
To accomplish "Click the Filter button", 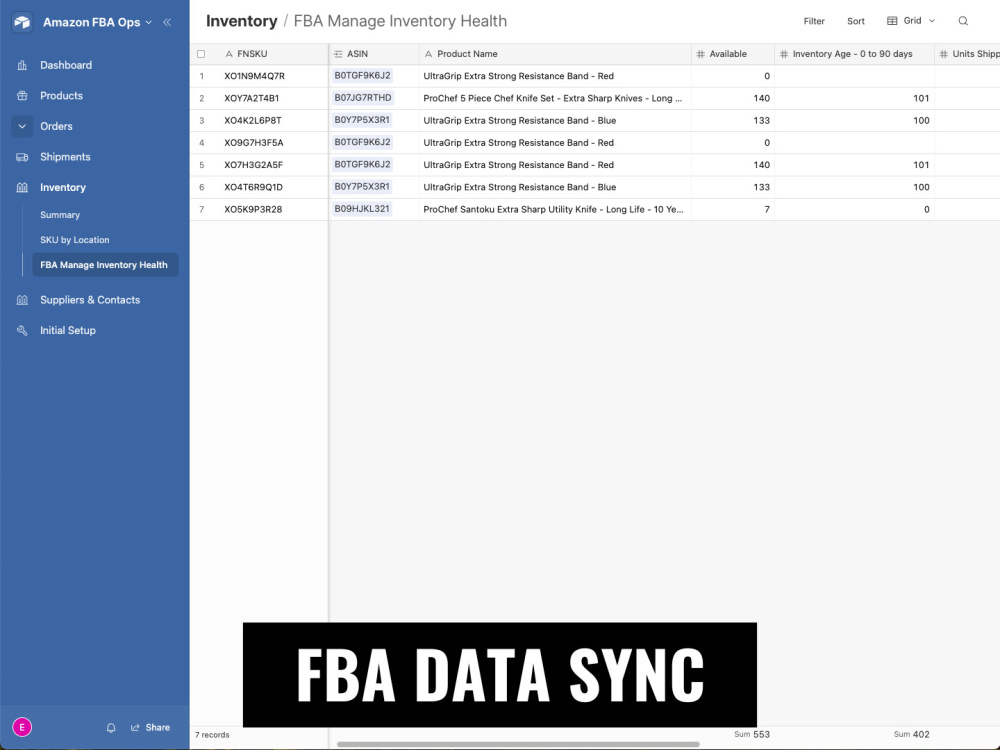I will click(814, 20).
